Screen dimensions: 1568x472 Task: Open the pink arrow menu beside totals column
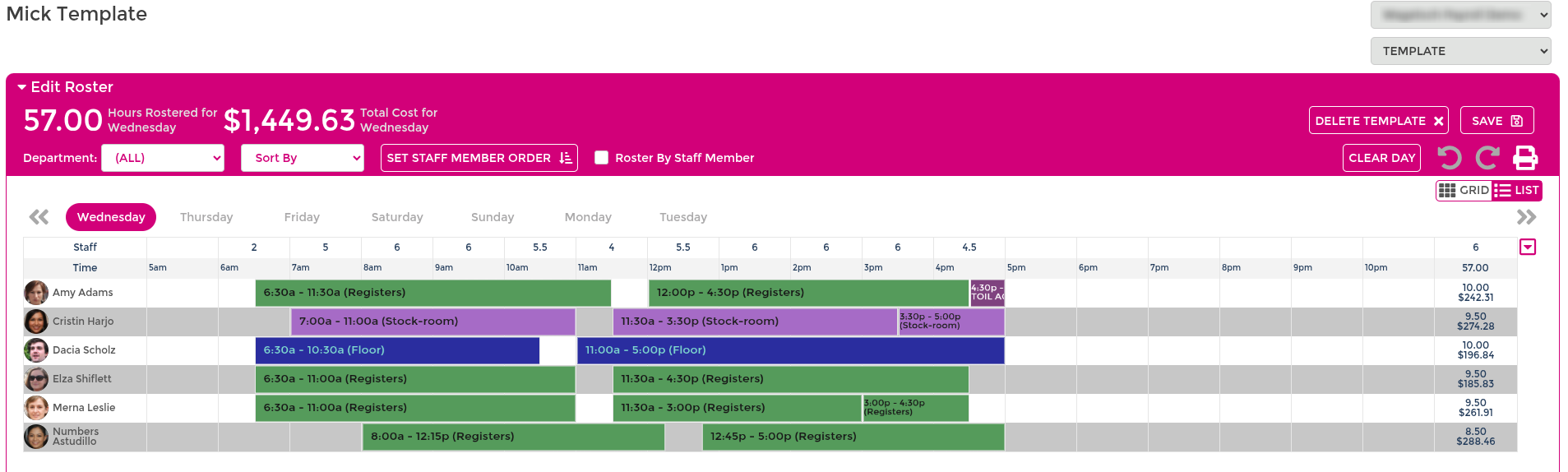pyautogui.click(x=1528, y=247)
